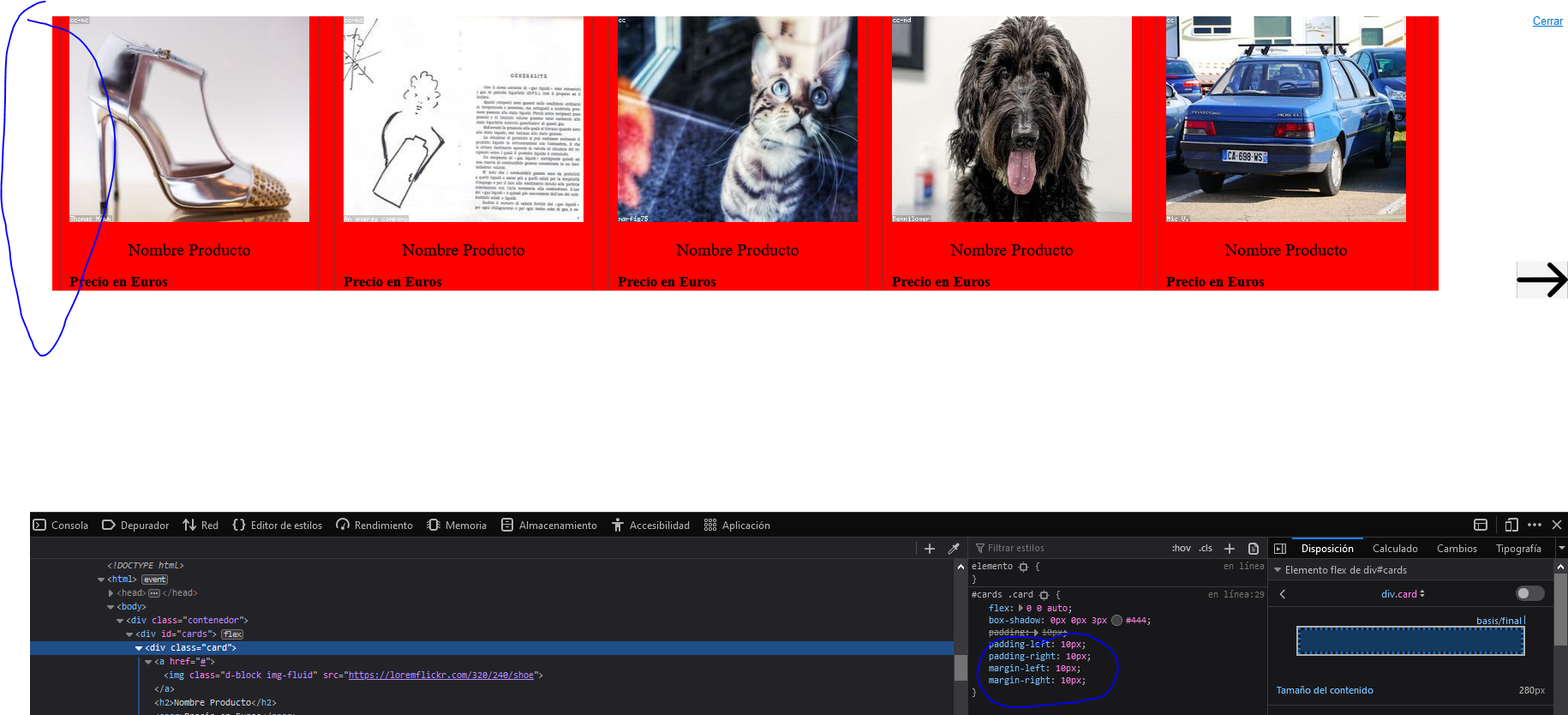Collapse the div id cards node

coord(129,634)
